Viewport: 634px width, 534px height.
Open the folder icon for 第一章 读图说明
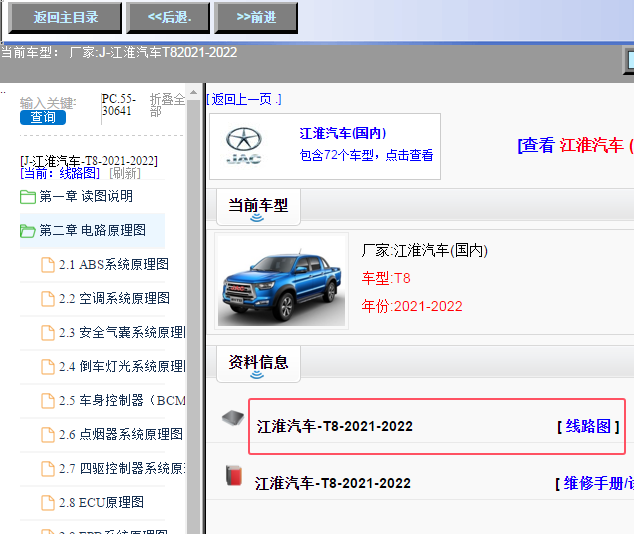pos(28,197)
